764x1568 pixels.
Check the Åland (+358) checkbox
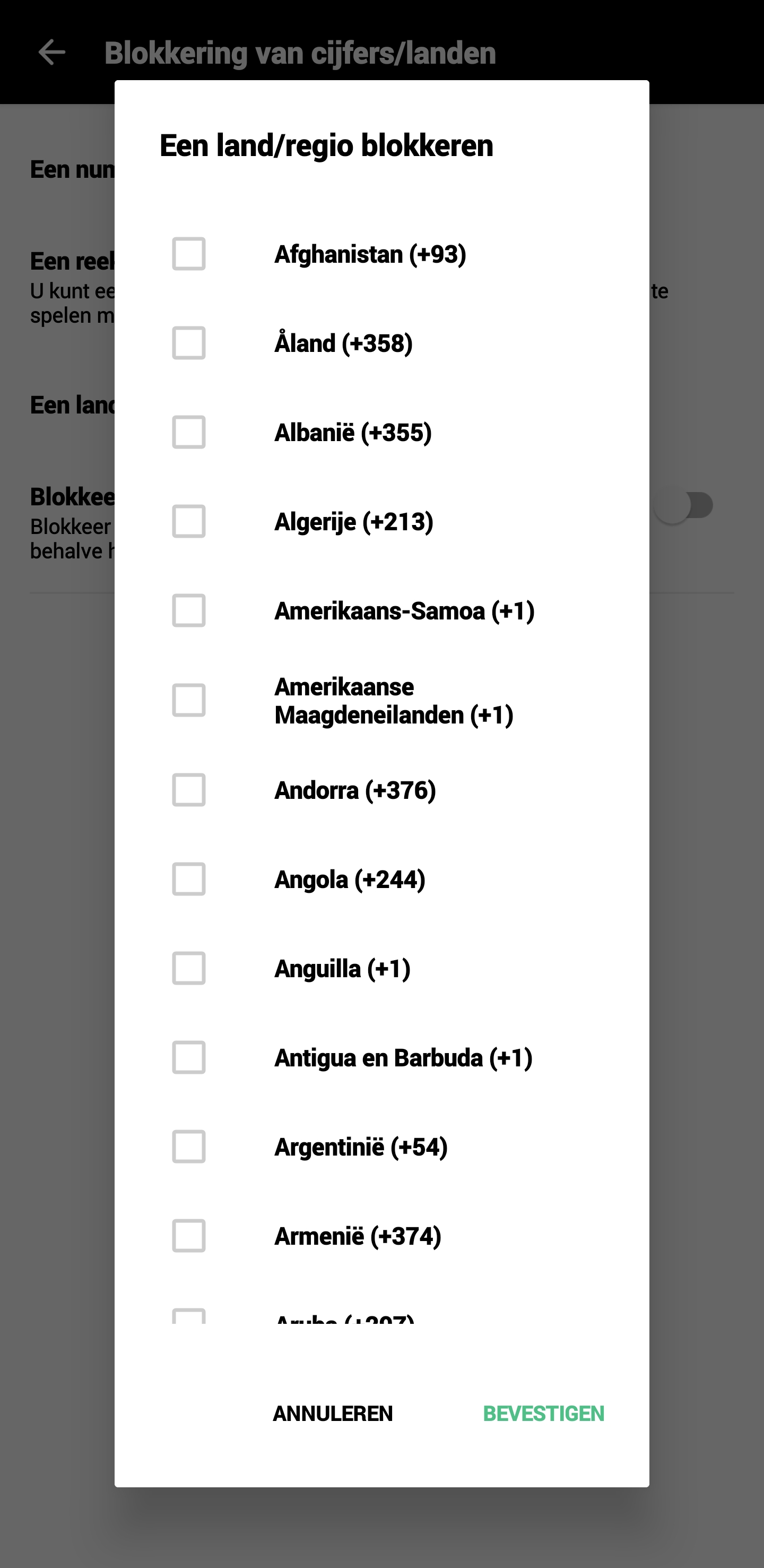pos(188,343)
